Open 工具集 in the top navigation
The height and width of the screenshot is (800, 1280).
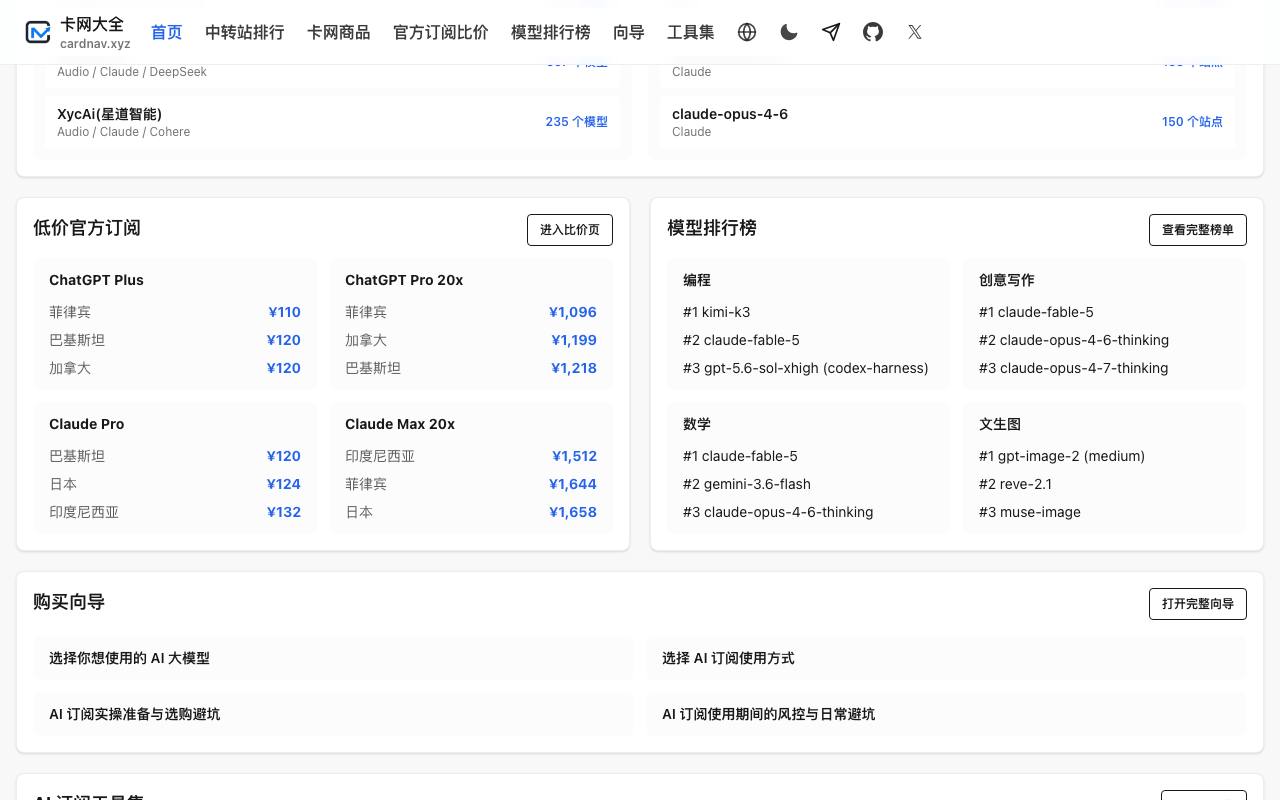pyautogui.click(x=691, y=32)
